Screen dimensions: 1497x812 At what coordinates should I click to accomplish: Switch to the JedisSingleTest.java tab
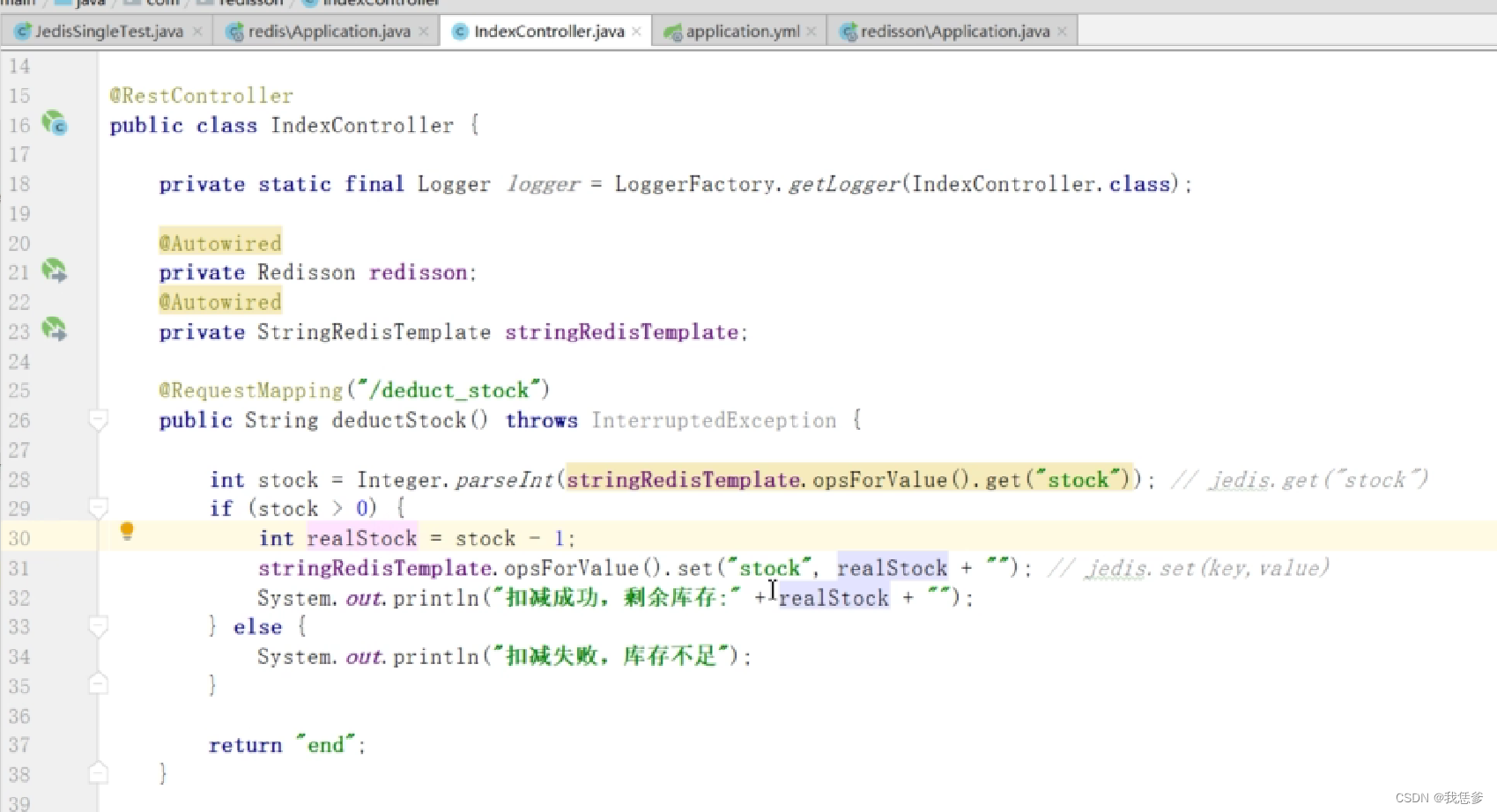pyautogui.click(x=108, y=32)
